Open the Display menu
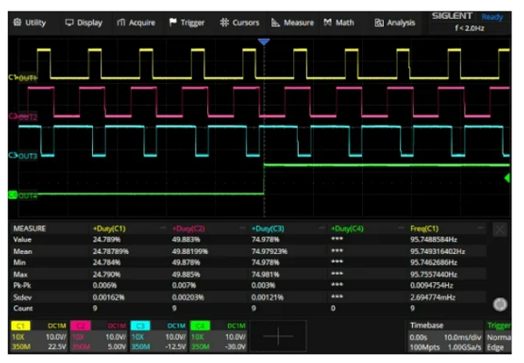524x363 pixels. click(x=84, y=23)
